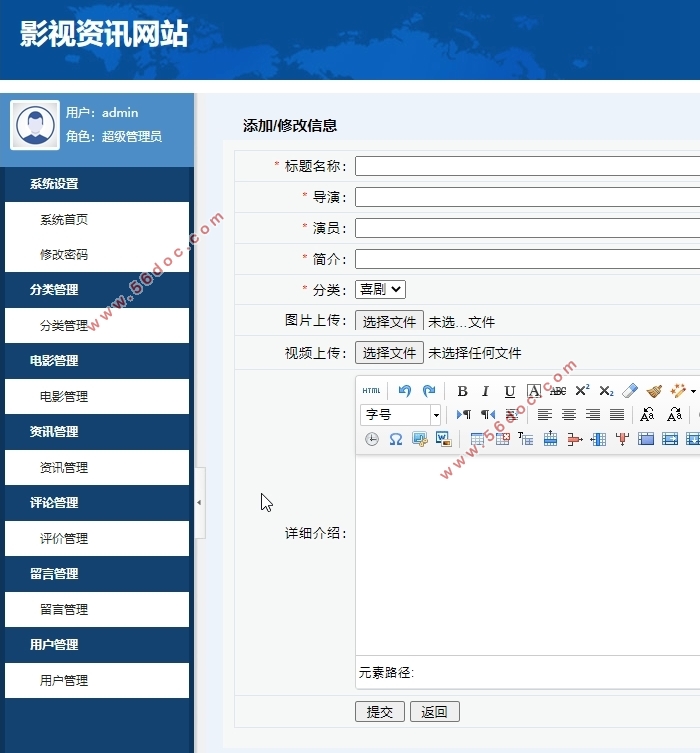This screenshot has width=700, height=753.
Task: Choose a file for 图片上传
Action: 389,321
